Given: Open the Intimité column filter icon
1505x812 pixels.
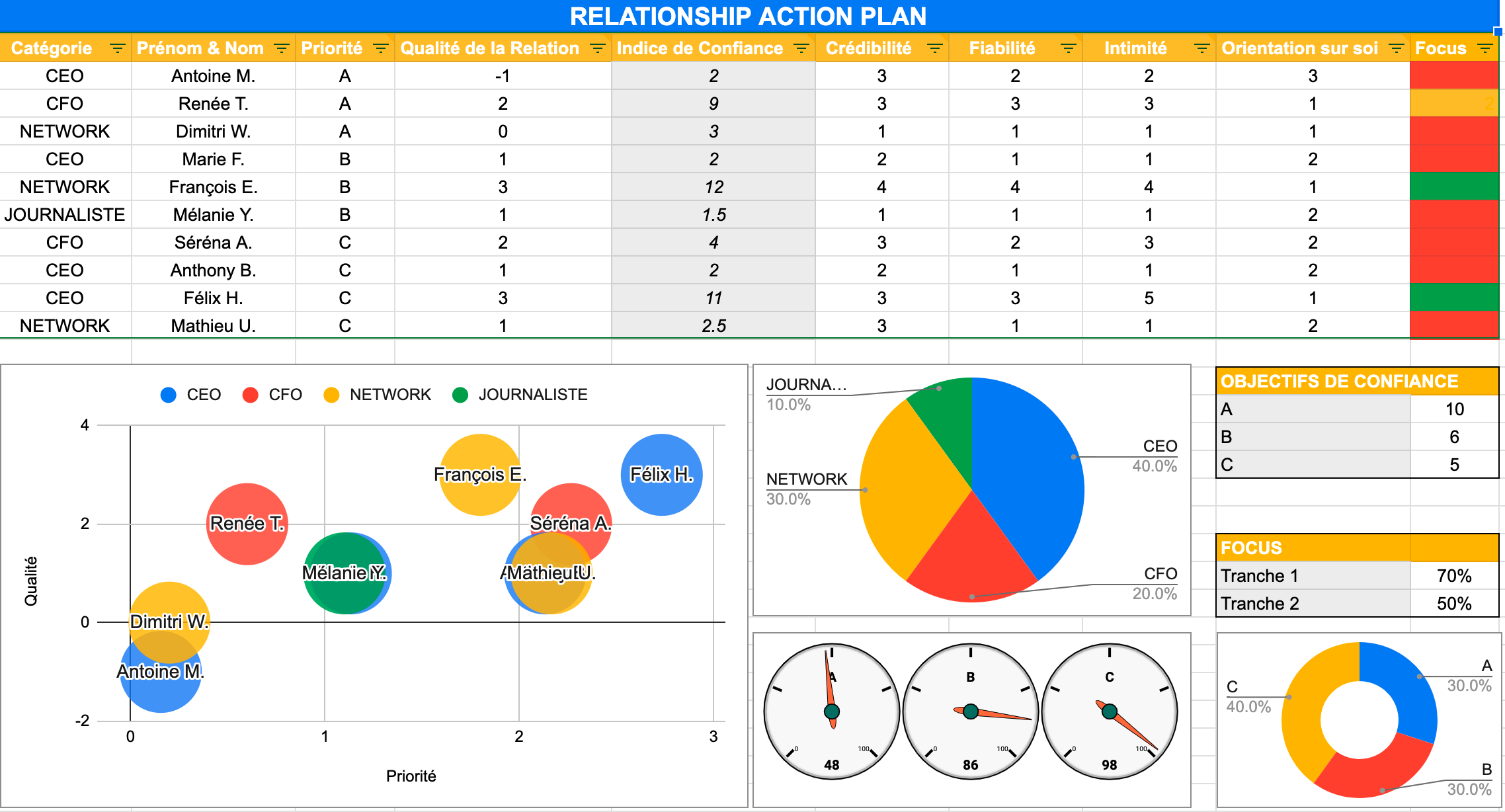Looking at the screenshot, I should click(x=1201, y=48).
